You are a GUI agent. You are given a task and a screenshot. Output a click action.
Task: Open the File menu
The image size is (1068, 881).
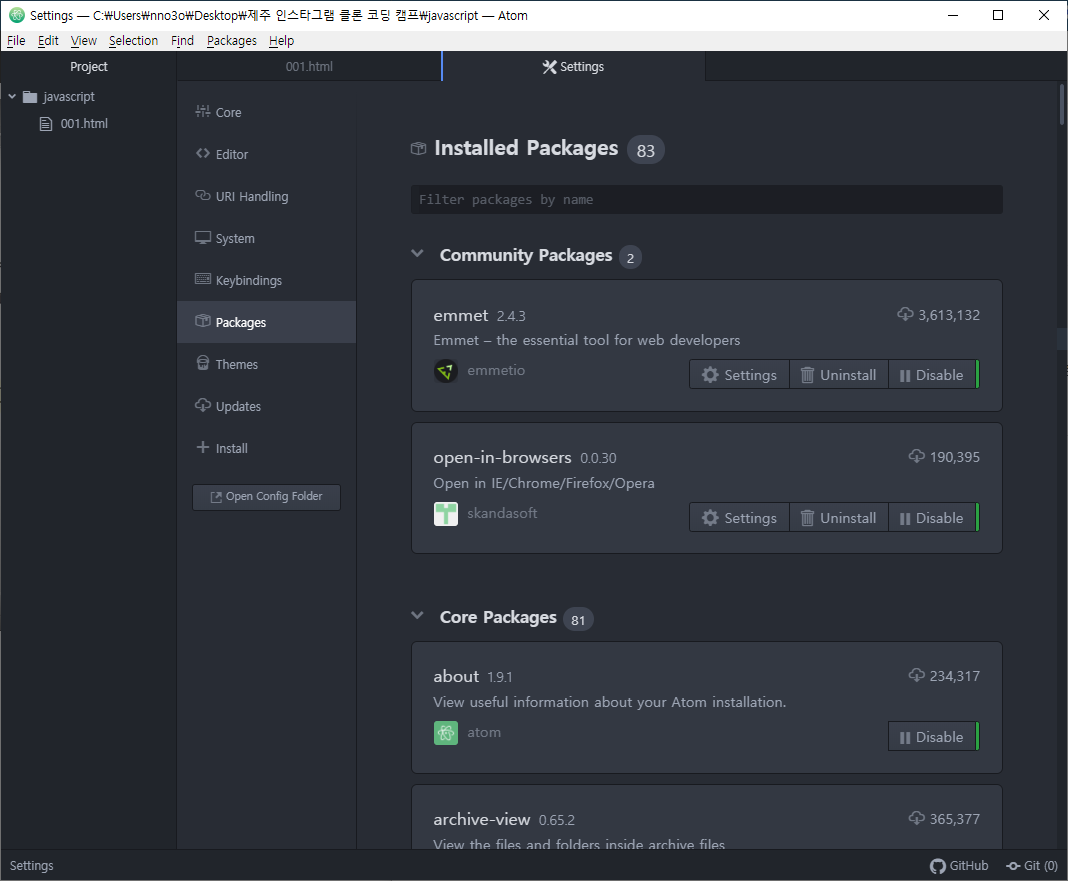pyautogui.click(x=16, y=41)
